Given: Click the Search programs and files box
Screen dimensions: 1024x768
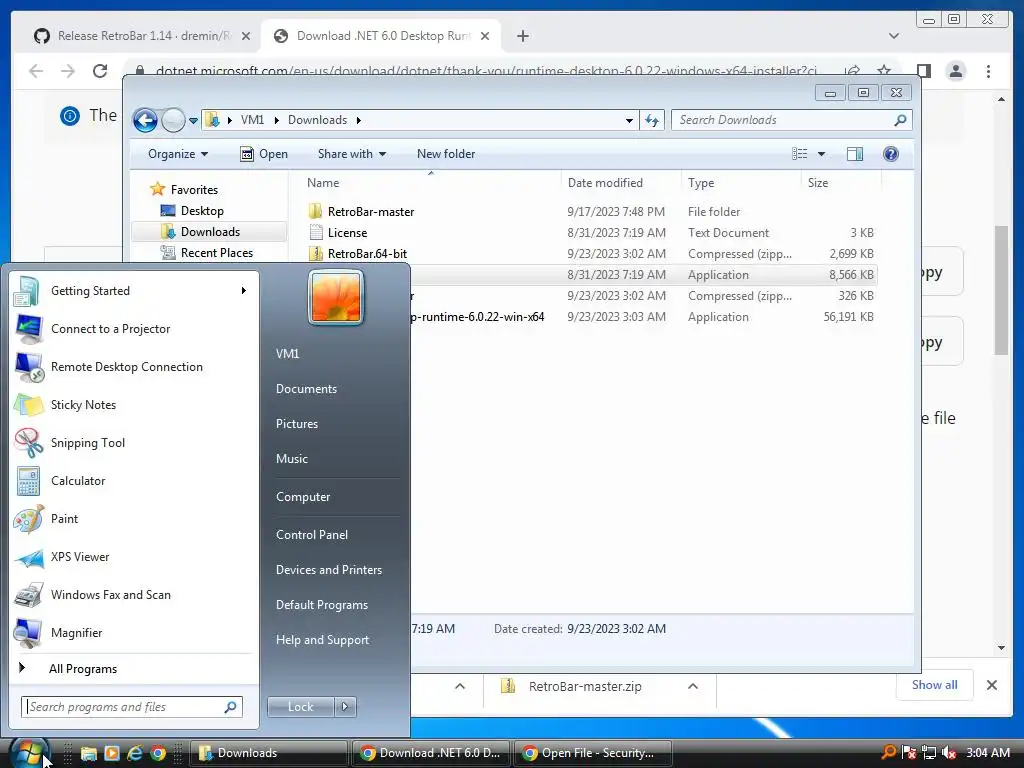Looking at the screenshot, I should coord(131,707).
